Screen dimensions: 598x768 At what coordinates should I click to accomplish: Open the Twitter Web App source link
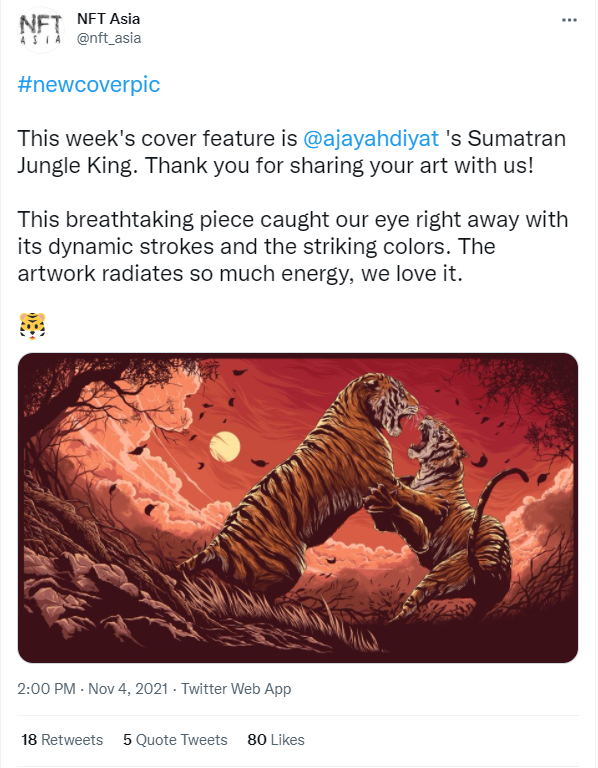pyautogui.click(x=236, y=689)
